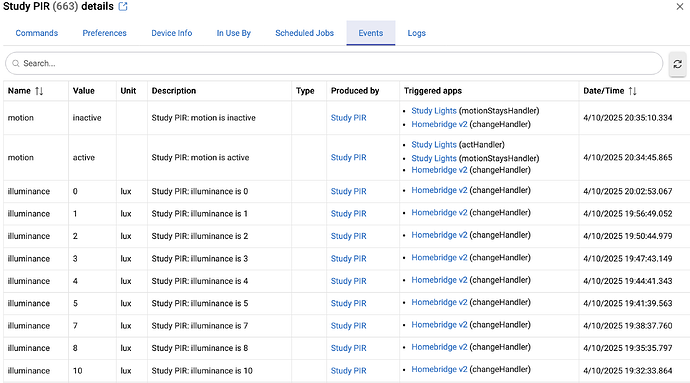Switch to the Commands tab
Image resolution: width=690 pixels, height=383 pixels.
pyautogui.click(x=37, y=33)
